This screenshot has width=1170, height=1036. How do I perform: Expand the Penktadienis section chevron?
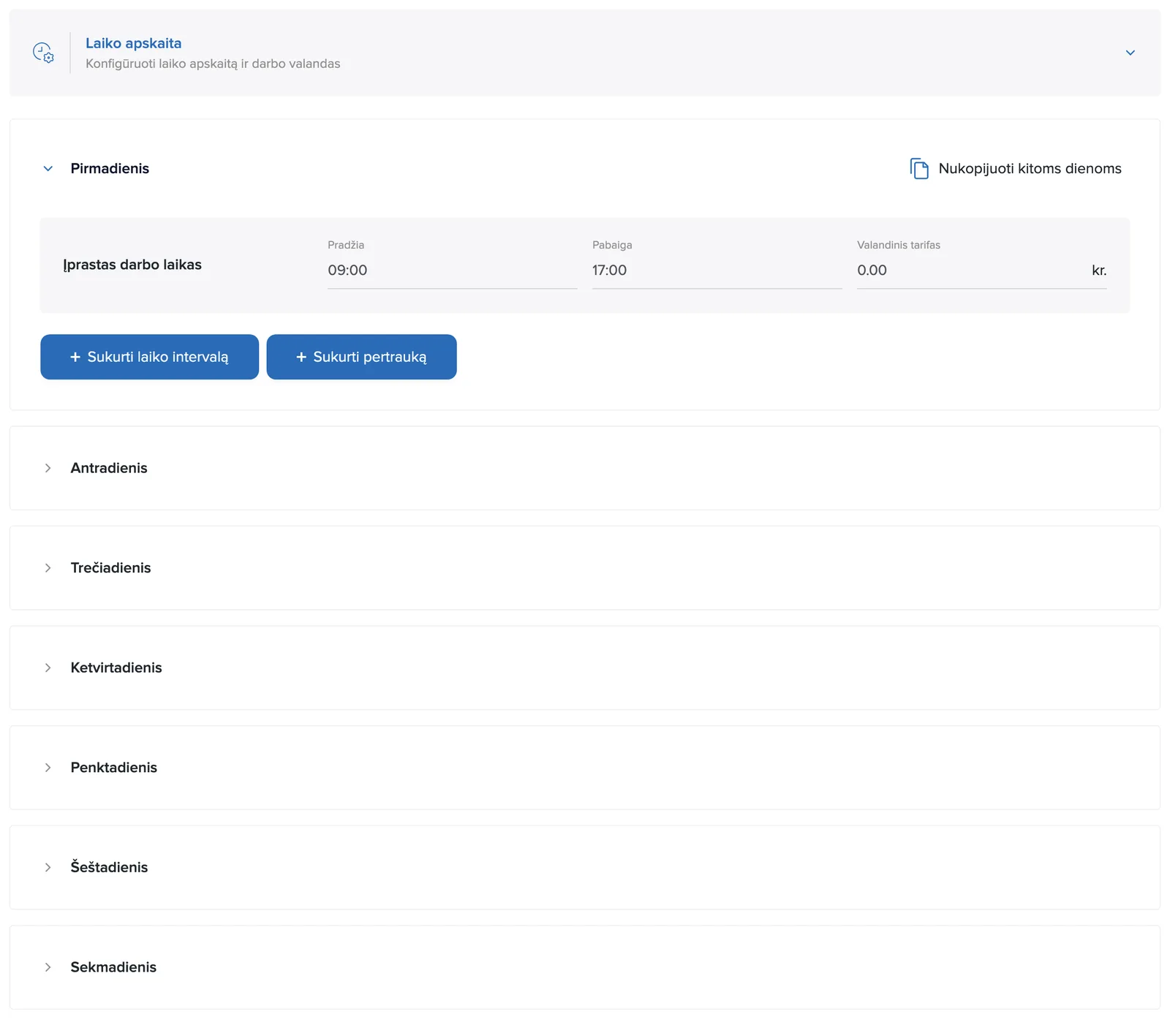[x=48, y=768]
